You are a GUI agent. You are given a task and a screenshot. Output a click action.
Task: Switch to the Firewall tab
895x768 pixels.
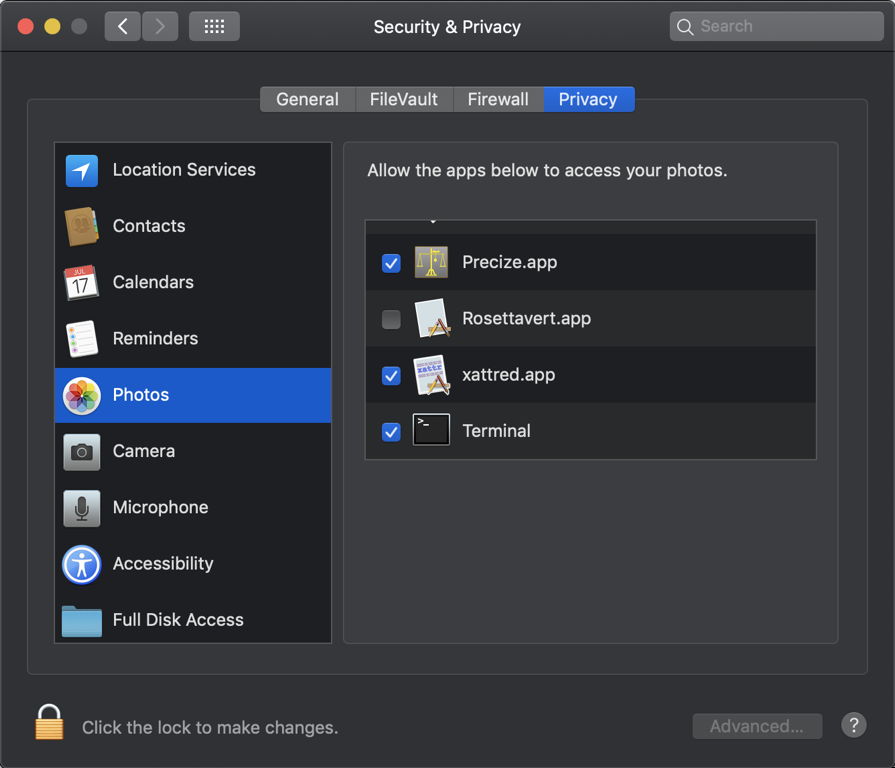pyautogui.click(x=498, y=99)
